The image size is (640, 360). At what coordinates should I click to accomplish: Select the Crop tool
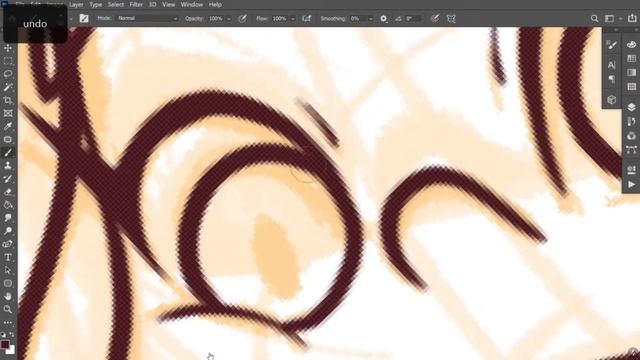8,100
